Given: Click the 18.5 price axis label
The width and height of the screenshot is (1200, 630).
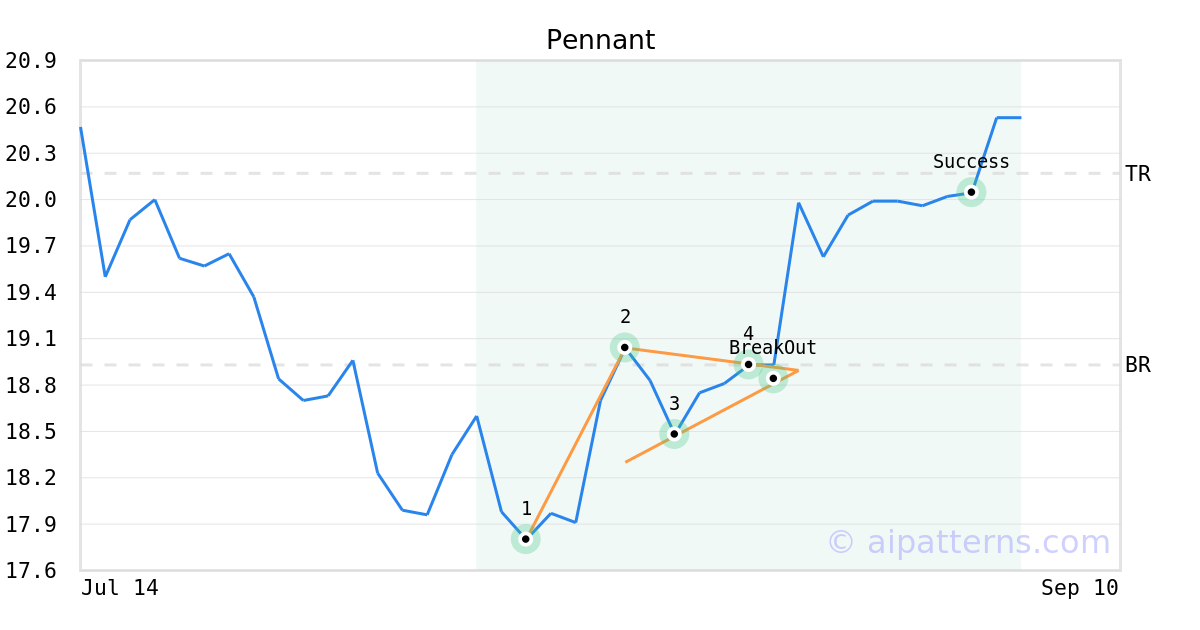Looking at the screenshot, I should (30, 432).
